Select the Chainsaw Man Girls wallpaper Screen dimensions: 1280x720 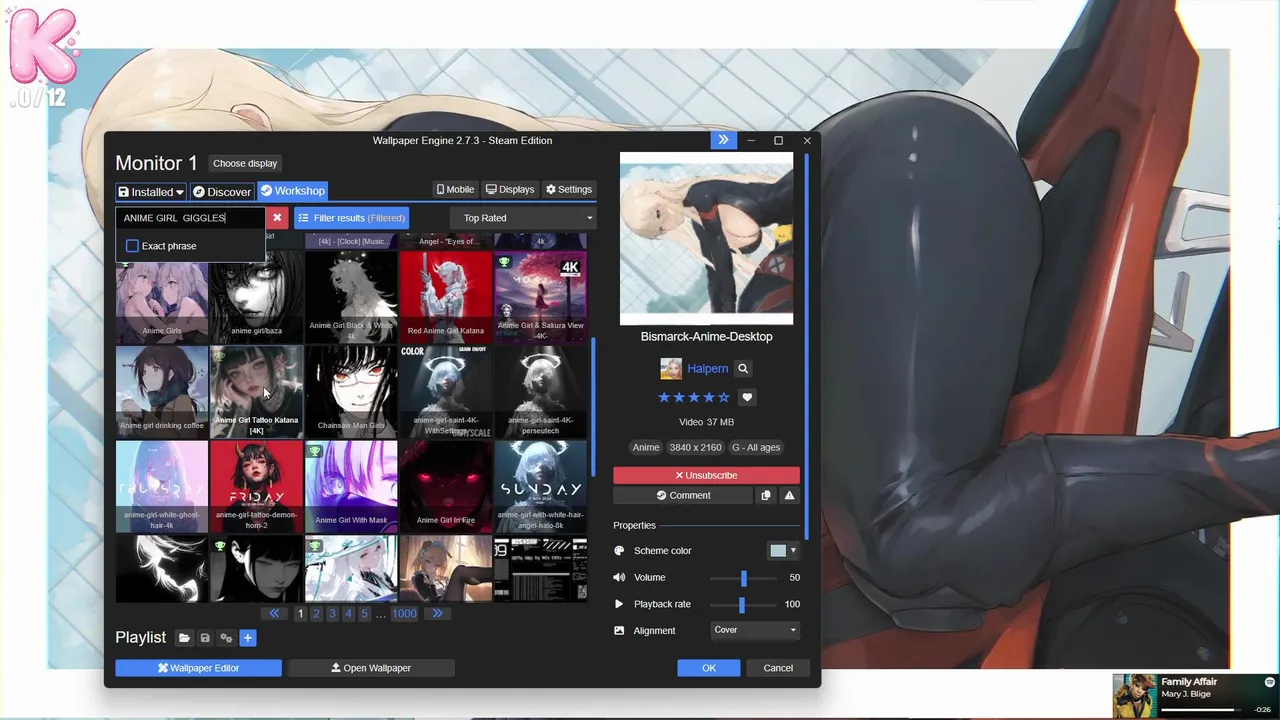click(x=351, y=392)
